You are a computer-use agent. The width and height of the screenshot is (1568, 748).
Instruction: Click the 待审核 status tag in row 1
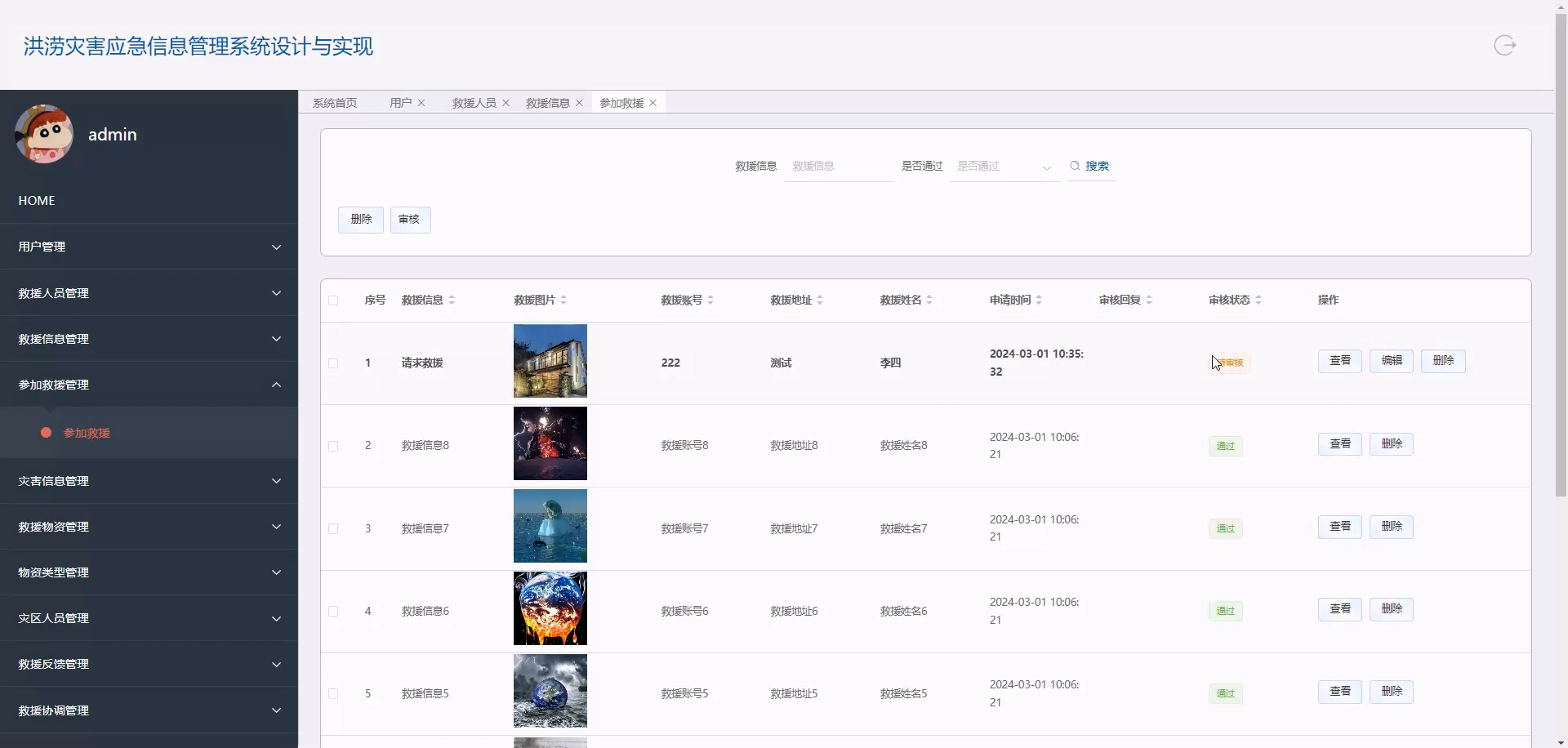(x=1229, y=363)
